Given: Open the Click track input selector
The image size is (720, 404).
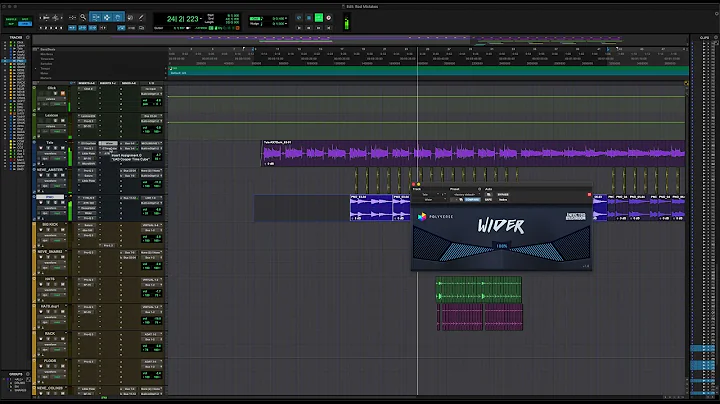Looking at the screenshot, I should [x=151, y=89].
